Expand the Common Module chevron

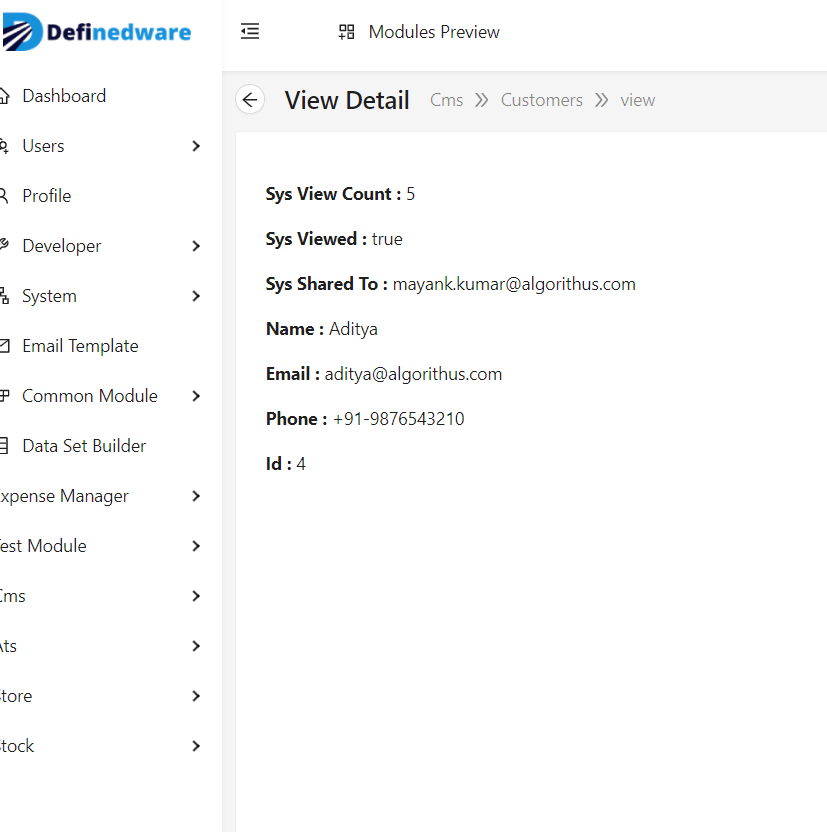pos(196,396)
